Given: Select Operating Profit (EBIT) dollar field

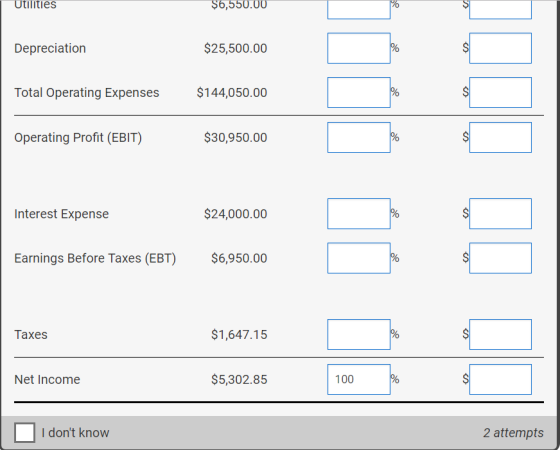Looking at the screenshot, I should point(500,138).
